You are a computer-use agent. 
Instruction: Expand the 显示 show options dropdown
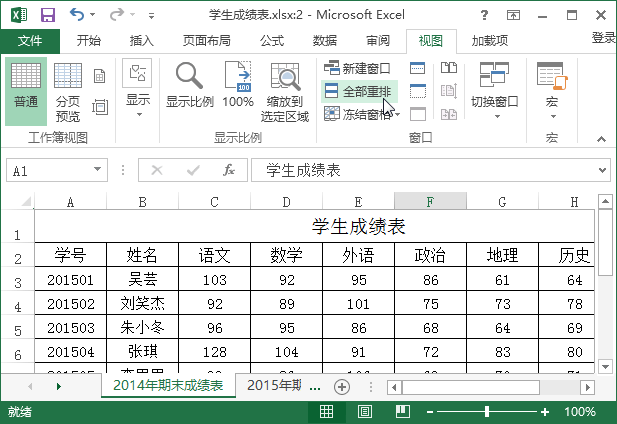pyautogui.click(x=138, y=88)
